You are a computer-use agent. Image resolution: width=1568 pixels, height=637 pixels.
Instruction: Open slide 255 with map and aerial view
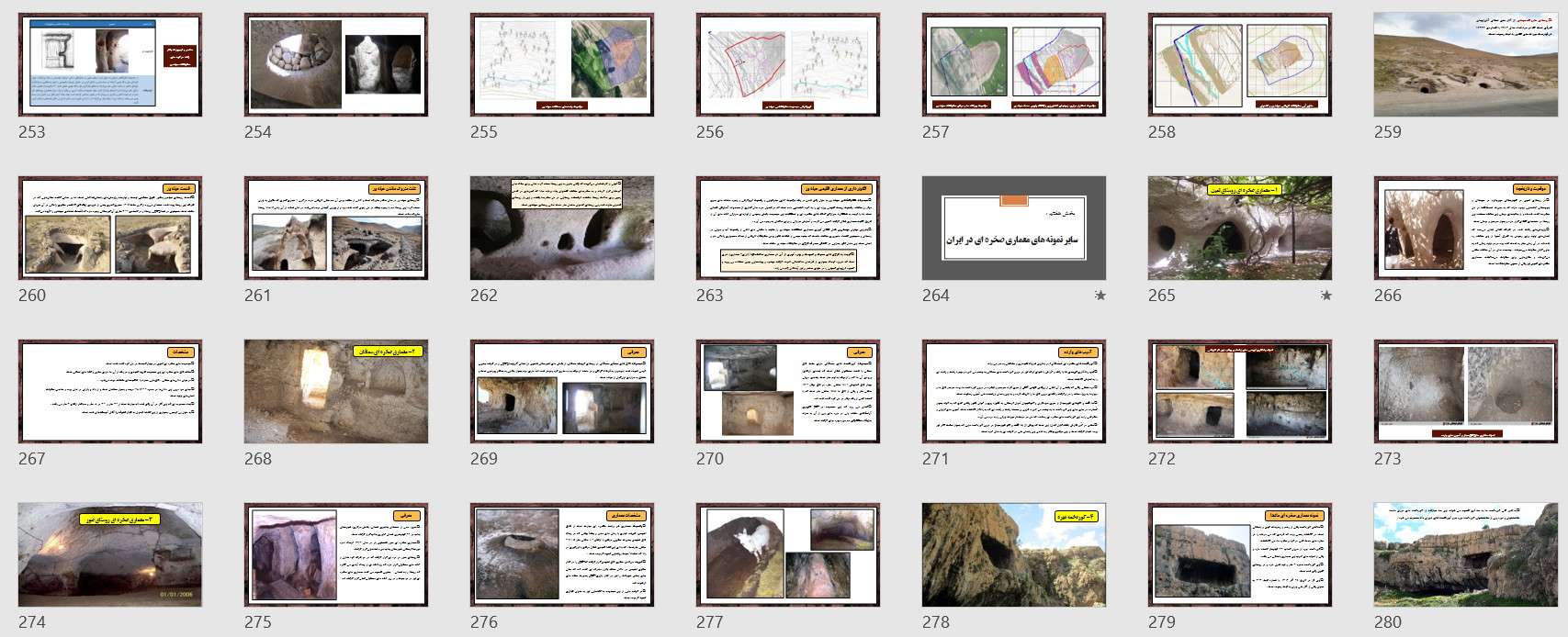(562, 65)
